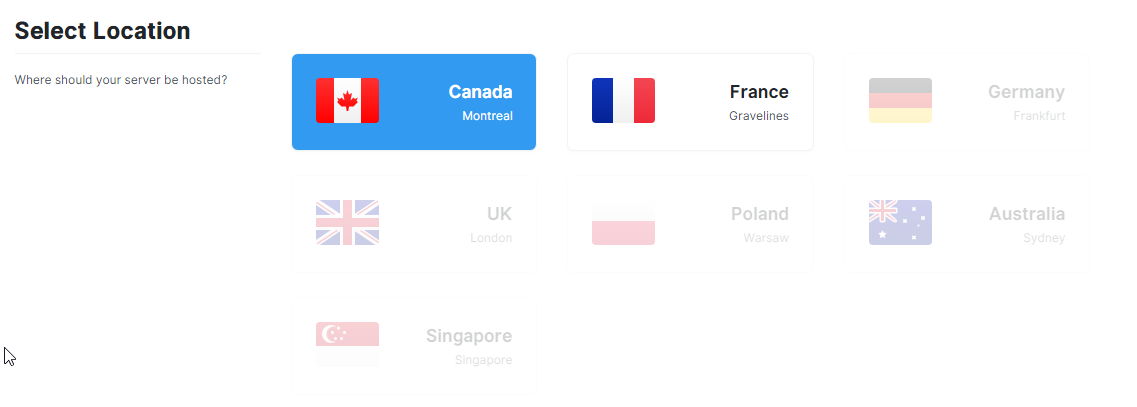The height and width of the screenshot is (407, 1137).
Task: Click the Warsaw city label
Action: click(766, 238)
